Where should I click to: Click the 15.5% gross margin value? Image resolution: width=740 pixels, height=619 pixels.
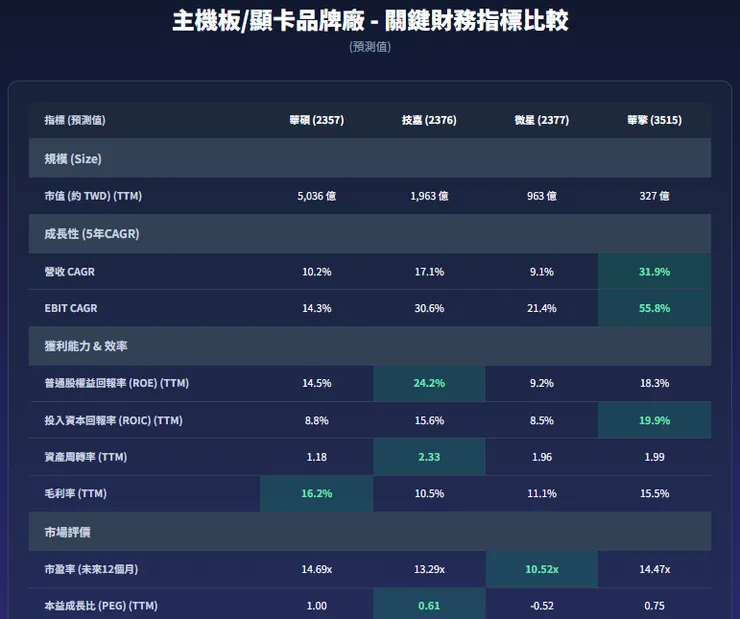655,494
